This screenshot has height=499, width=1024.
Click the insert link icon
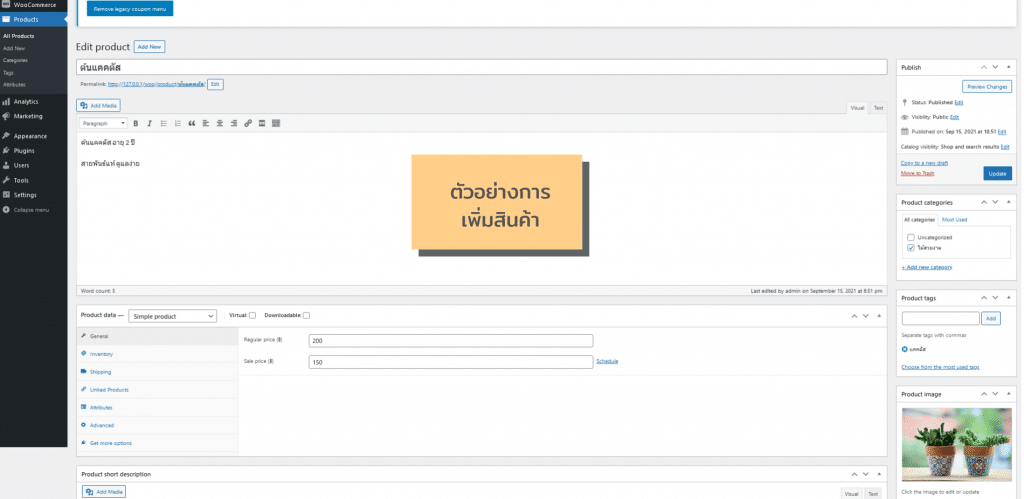point(247,123)
